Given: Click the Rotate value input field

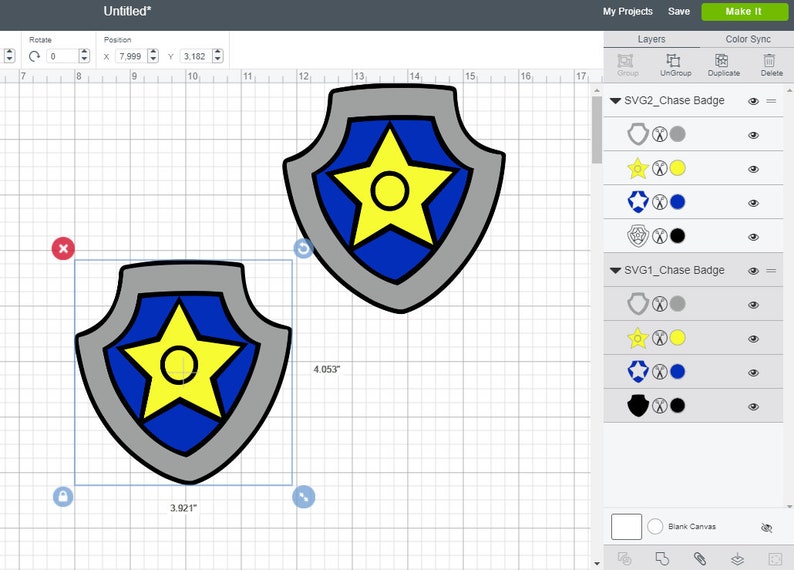Looking at the screenshot, I should 62,56.
